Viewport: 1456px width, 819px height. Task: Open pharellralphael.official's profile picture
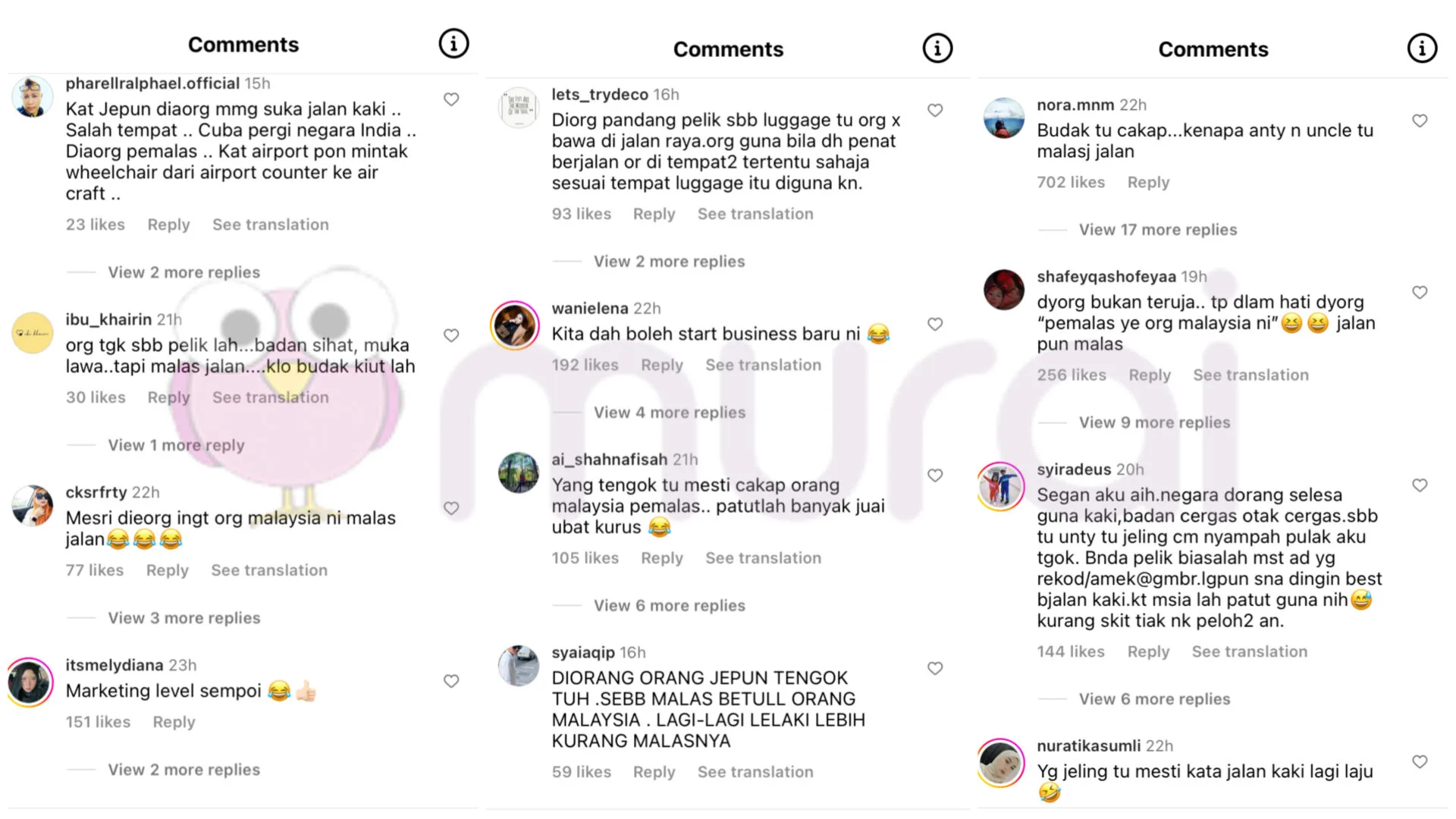coord(32,97)
